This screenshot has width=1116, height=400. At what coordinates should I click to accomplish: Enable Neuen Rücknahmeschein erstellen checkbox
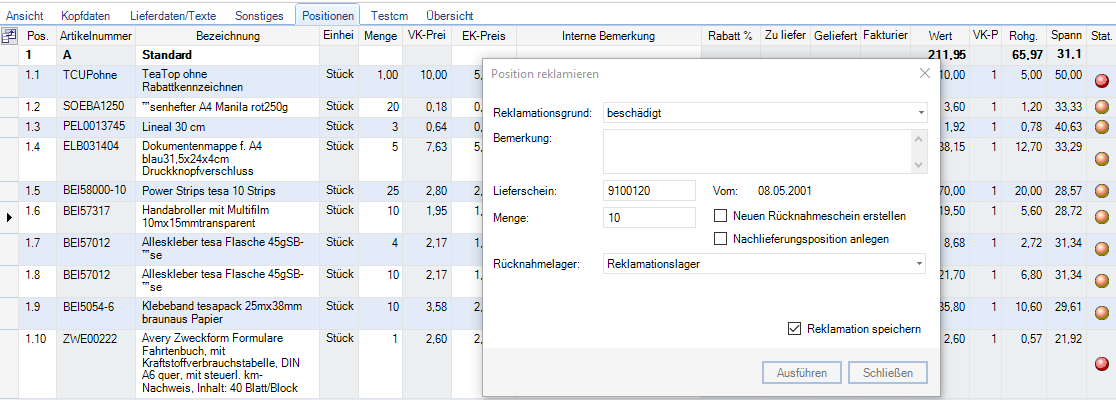[x=721, y=215]
